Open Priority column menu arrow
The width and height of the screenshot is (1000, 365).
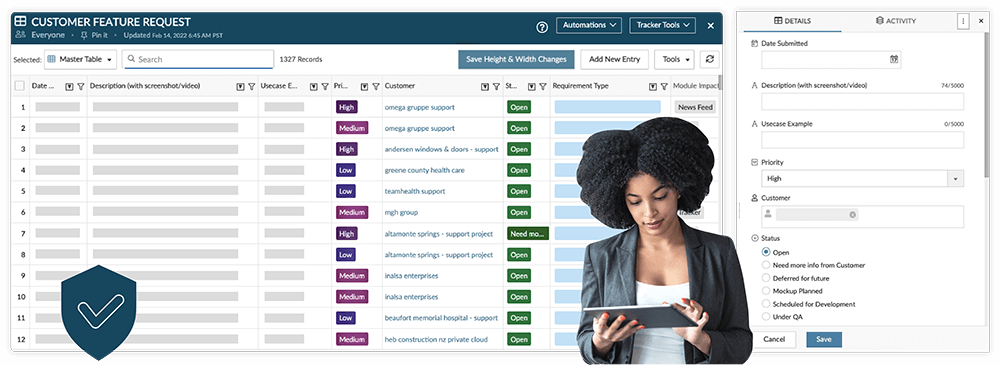tap(364, 86)
